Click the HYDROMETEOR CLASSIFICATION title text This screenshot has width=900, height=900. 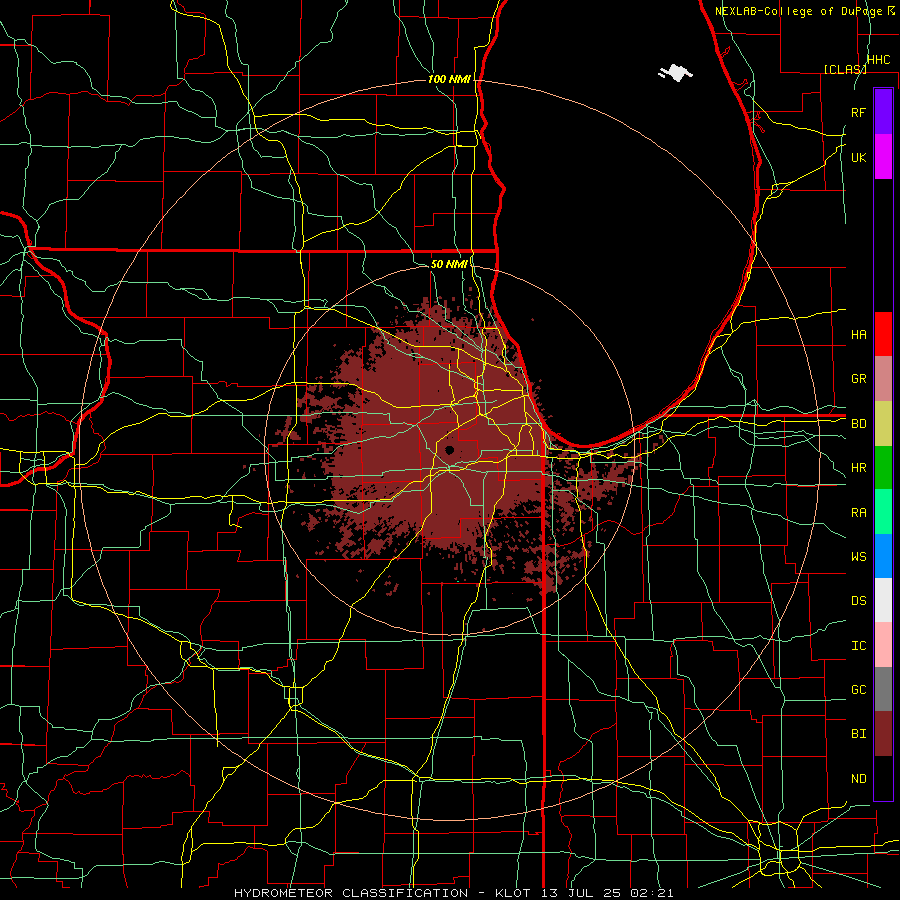point(351,893)
